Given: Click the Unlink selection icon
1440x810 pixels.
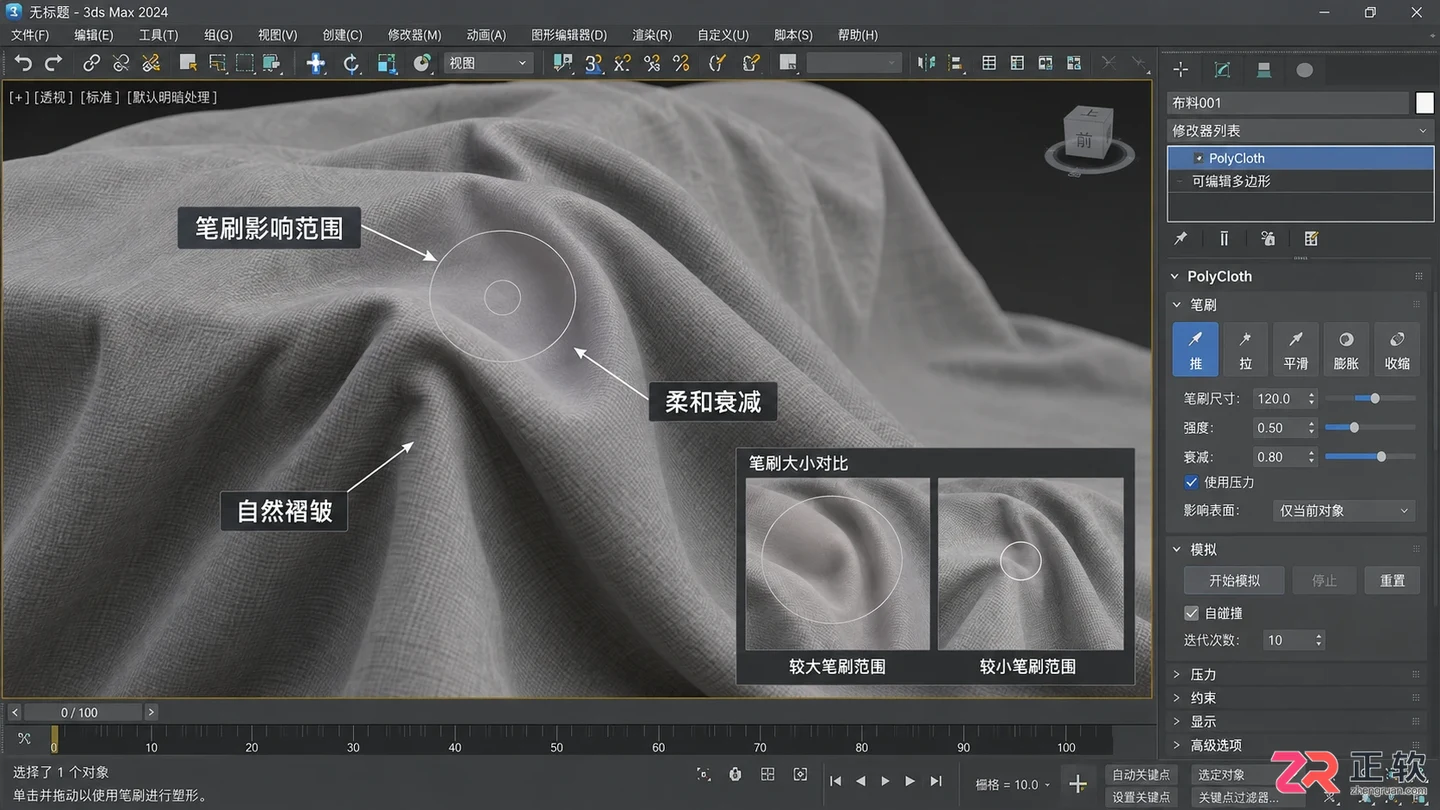Looking at the screenshot, I should click(x=121, y=63).
